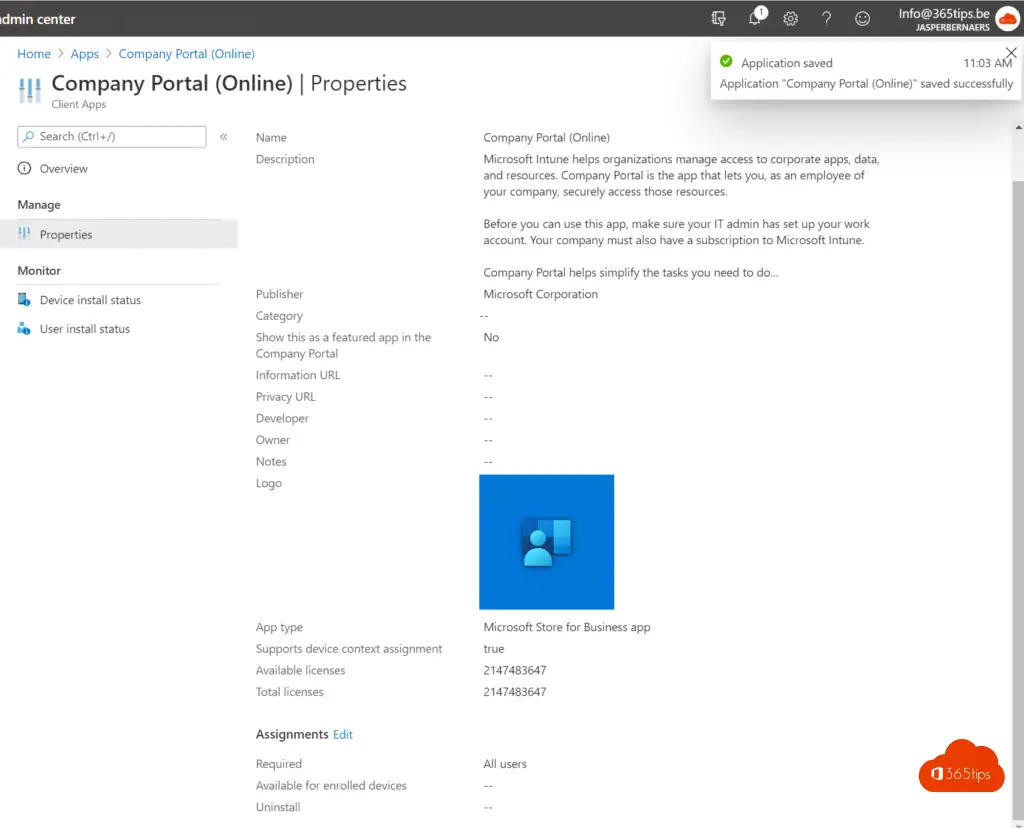Click the User install status icon

[24, 328]
